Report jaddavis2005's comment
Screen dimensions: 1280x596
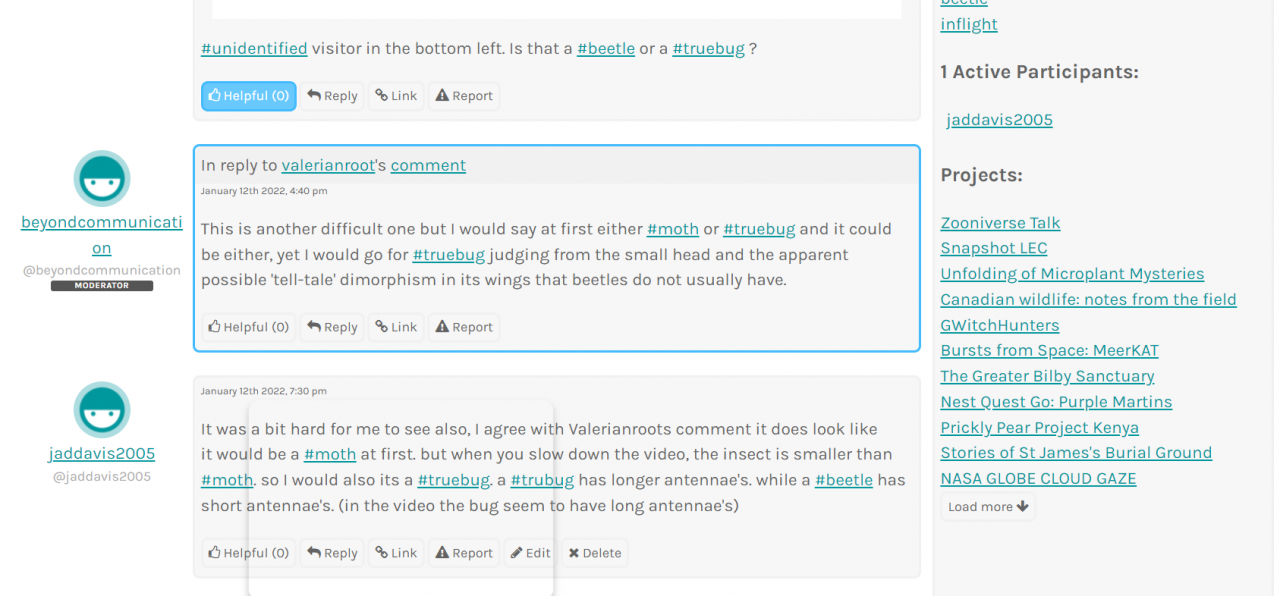464,553
